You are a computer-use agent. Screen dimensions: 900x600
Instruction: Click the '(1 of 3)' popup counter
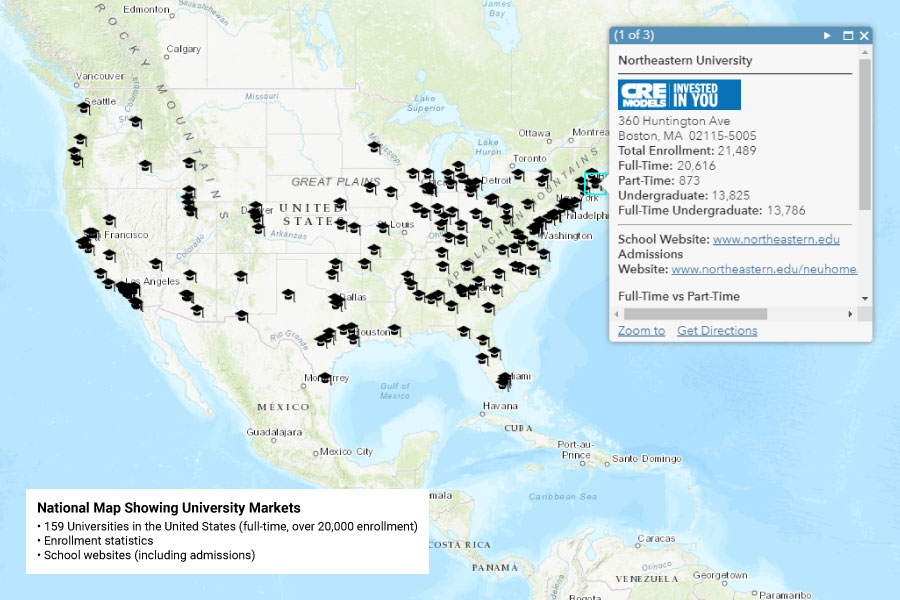click(634, 35)
